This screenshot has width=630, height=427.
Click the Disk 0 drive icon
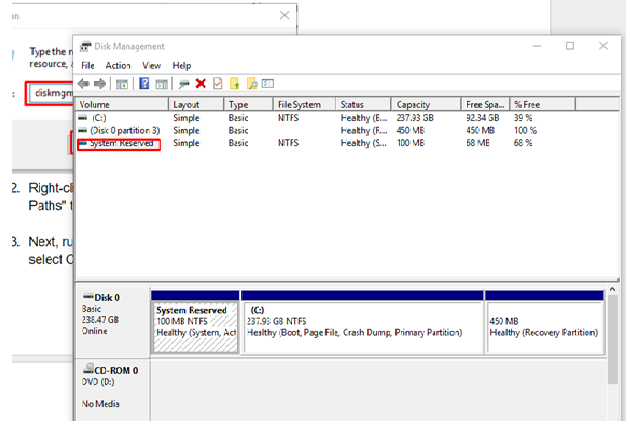tap(88, 297)
